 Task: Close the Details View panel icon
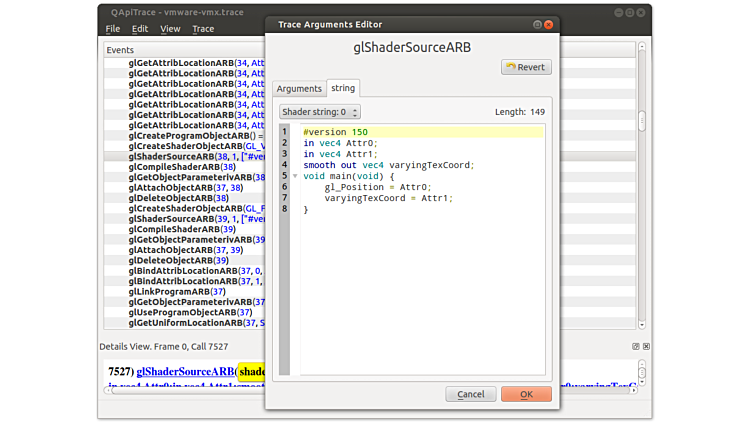[x=646, y=347]
